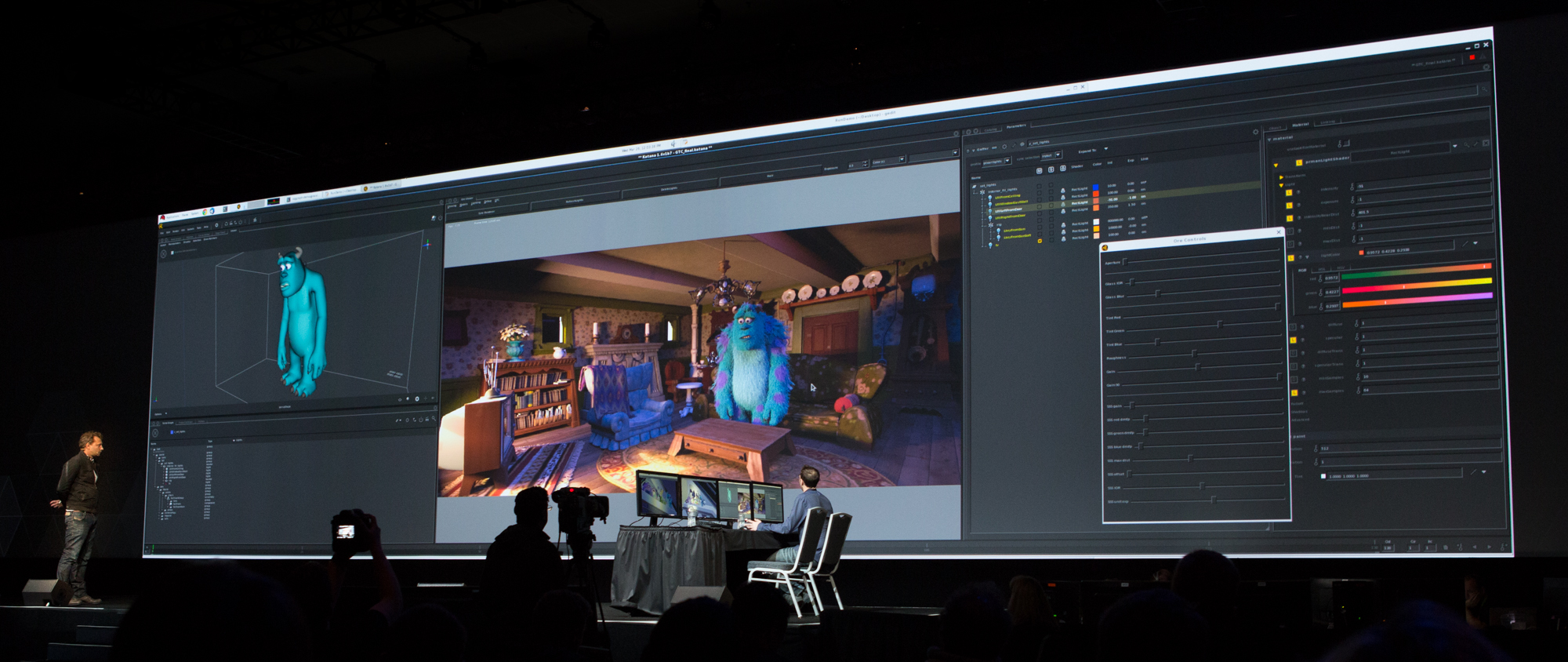The width and height of the screenshot is (1568, 662).
Task: Toggle the grey D badge beside minDist
Action: coord(1290,231)
